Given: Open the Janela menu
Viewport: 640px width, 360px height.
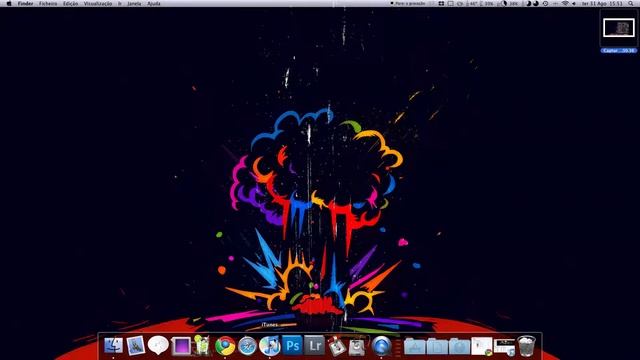Looking at the screenshot, I should (134, 3).
